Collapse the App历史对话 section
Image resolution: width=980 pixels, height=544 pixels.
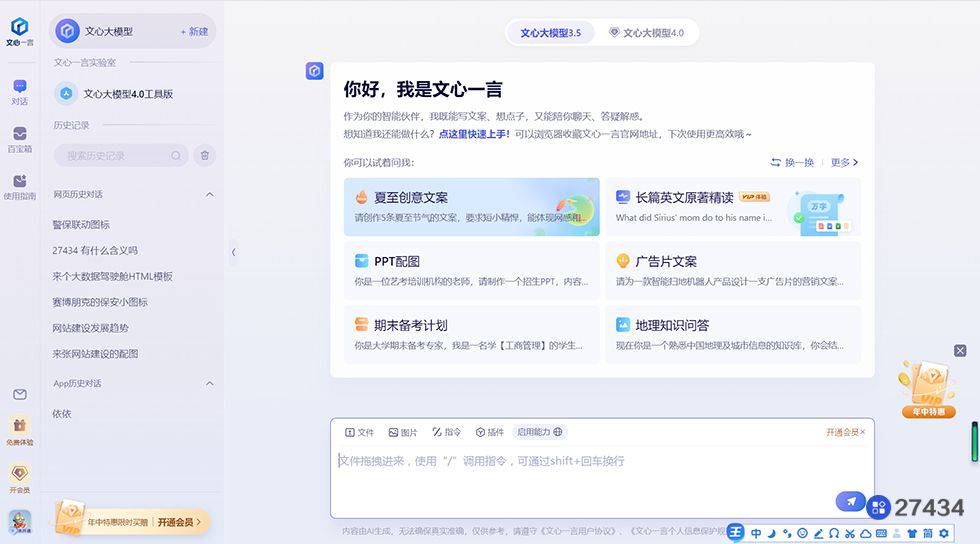(x=209, y=383)
